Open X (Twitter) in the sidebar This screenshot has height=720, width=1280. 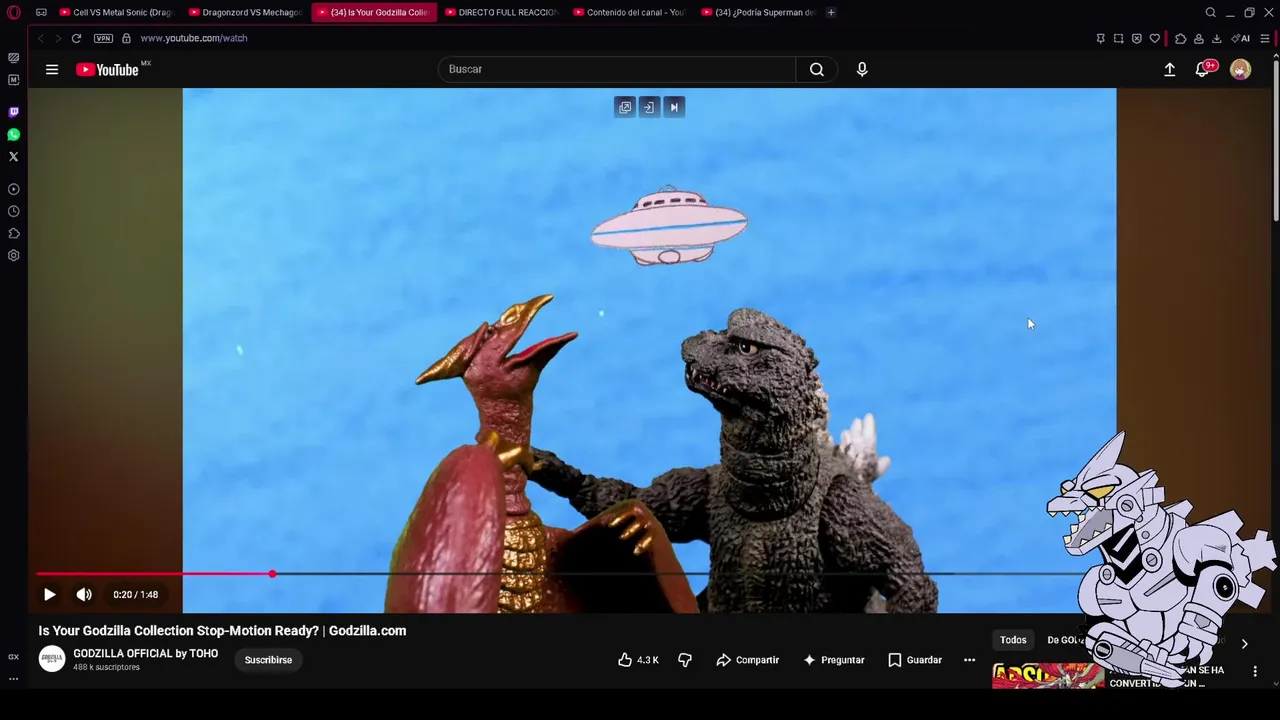(13, 156)
